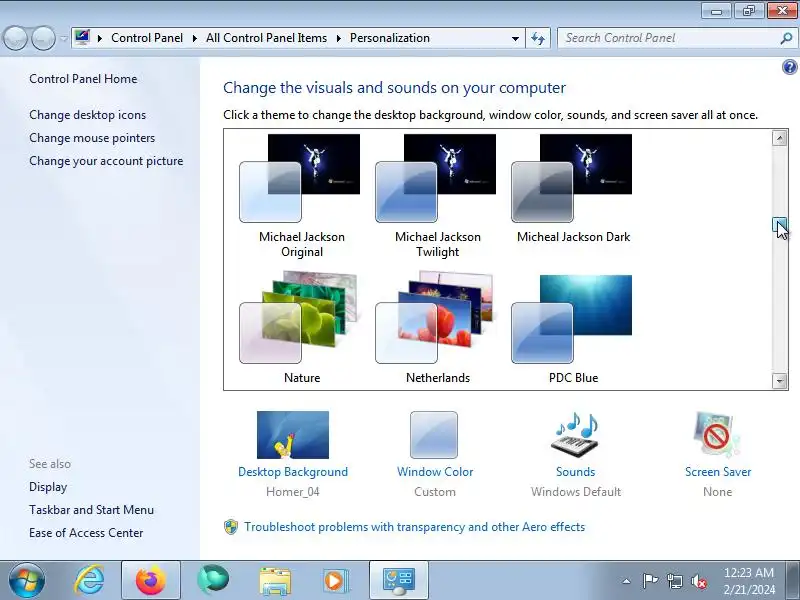The height and width of the screenshot is (600, 800).
Task: Apply the Micheal Jackson Dark theme
Action: point(573,189)
